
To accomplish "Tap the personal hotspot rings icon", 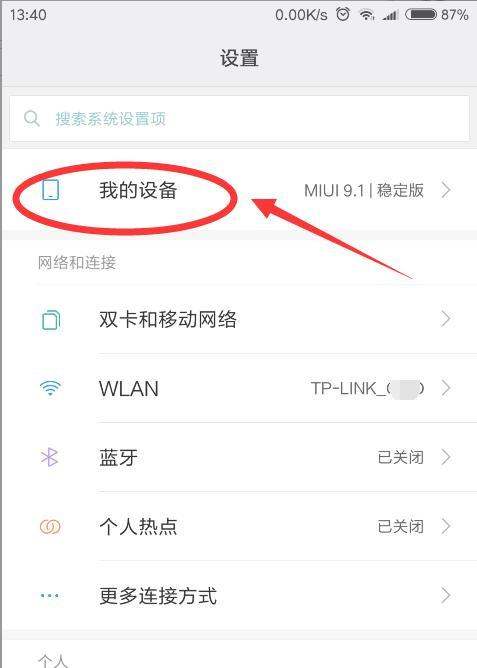I will [x=50, y=527].
